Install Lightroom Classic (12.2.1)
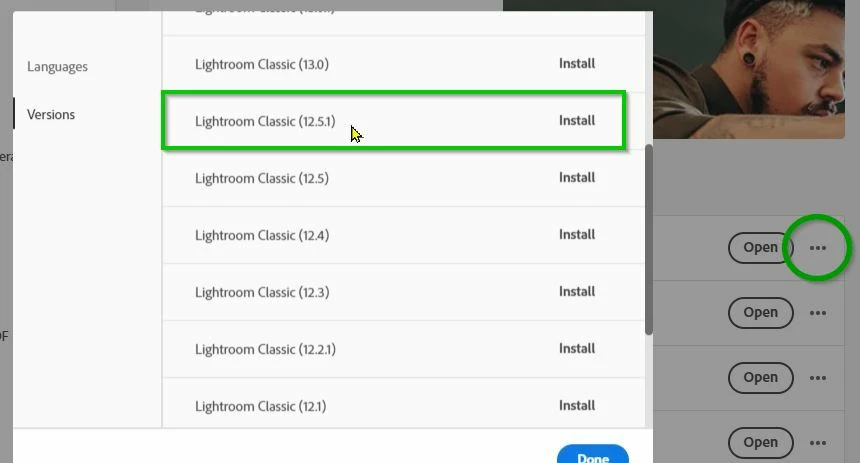The height and width of the screenshot is (463, 860). pos(577,349)
